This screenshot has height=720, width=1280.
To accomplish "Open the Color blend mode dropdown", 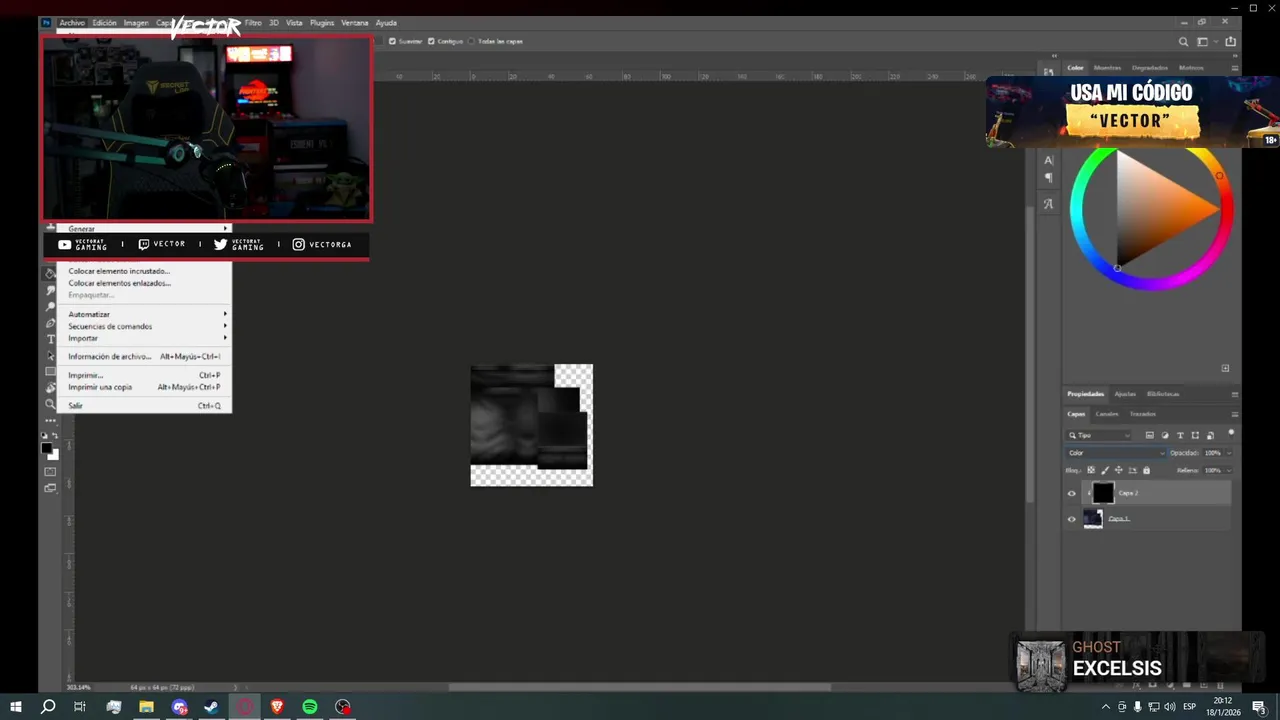I will tap(1116, 453).
